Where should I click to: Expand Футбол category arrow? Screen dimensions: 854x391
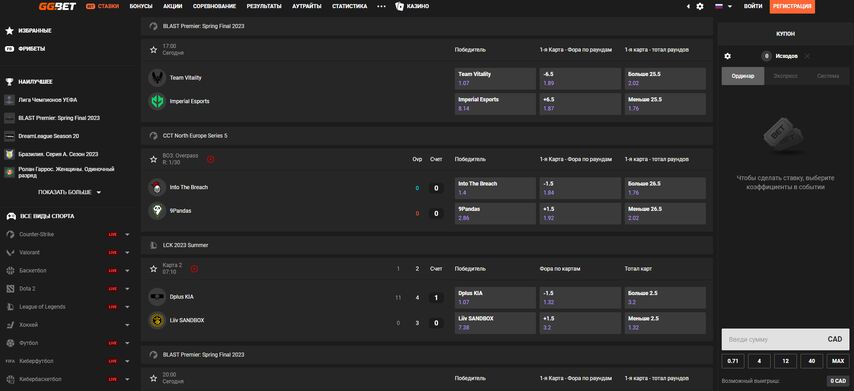(x=127, y=343)
